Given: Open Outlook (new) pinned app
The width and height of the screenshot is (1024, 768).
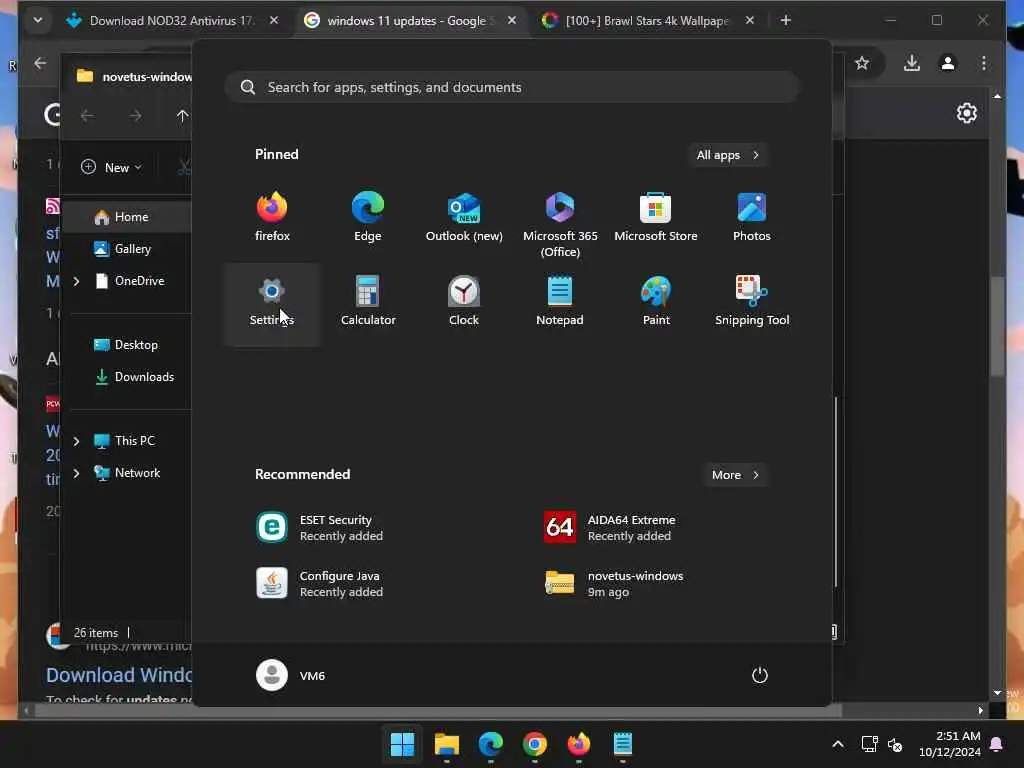Looking at the screenshot, I should 464,217.
